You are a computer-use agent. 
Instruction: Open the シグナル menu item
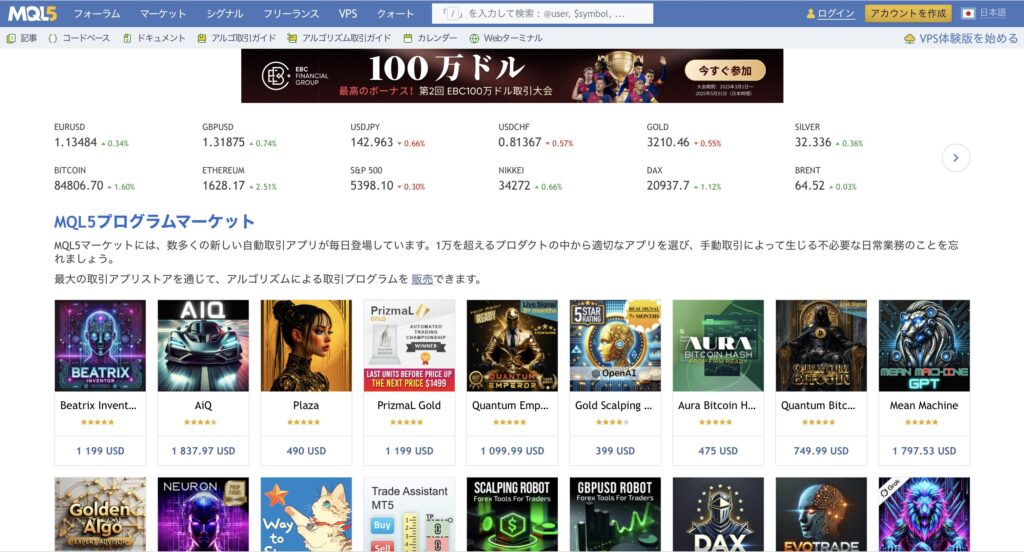point(224,14)
